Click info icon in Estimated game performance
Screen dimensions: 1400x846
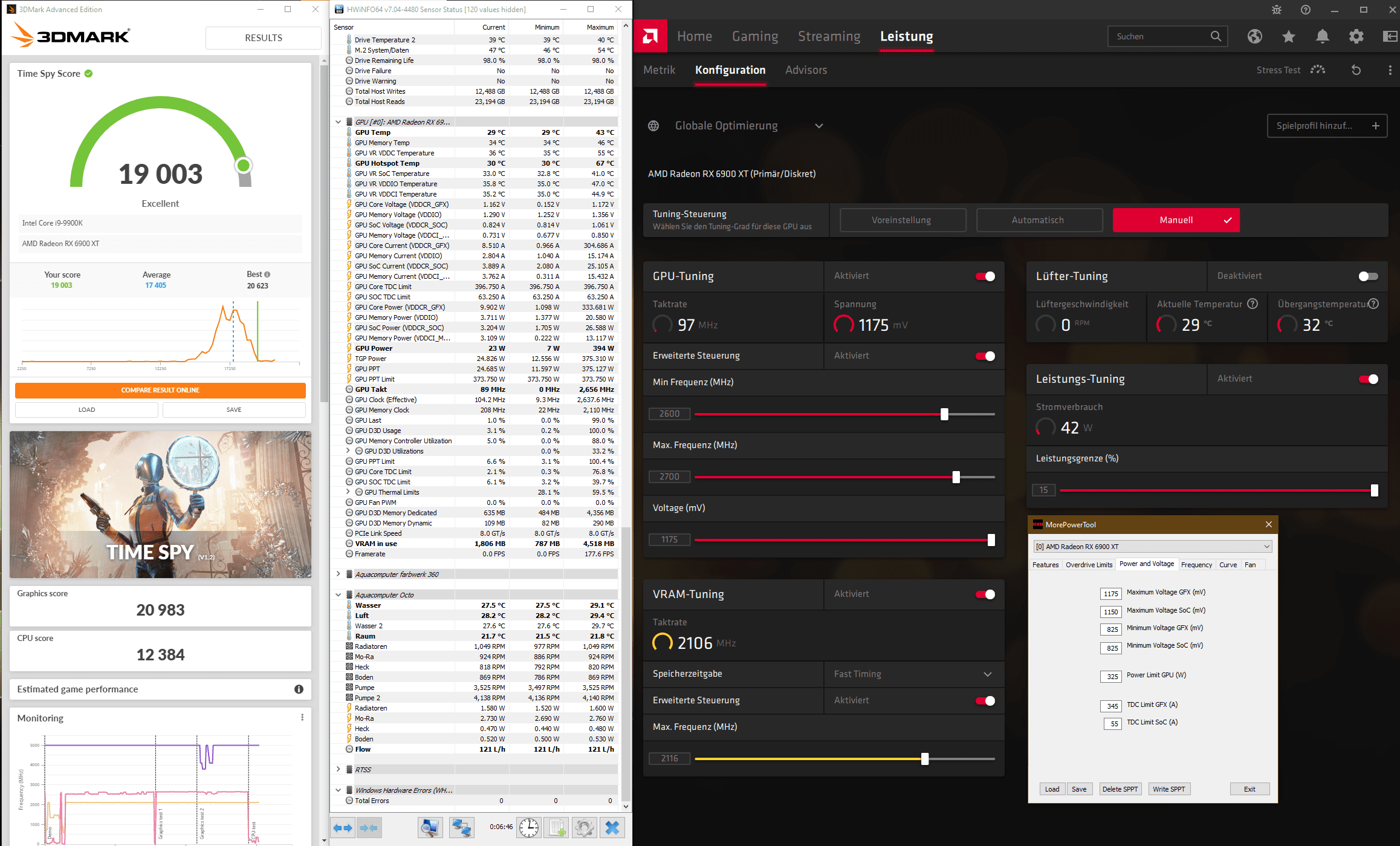coord(299,689)
